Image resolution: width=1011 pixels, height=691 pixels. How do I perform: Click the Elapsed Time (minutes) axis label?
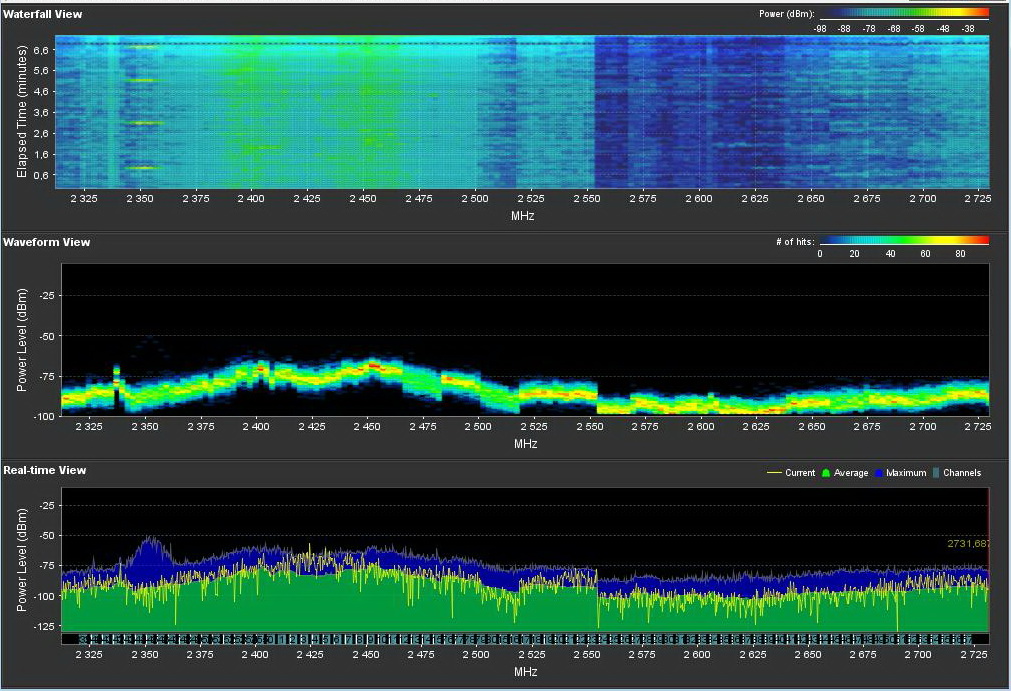point(21,112)
